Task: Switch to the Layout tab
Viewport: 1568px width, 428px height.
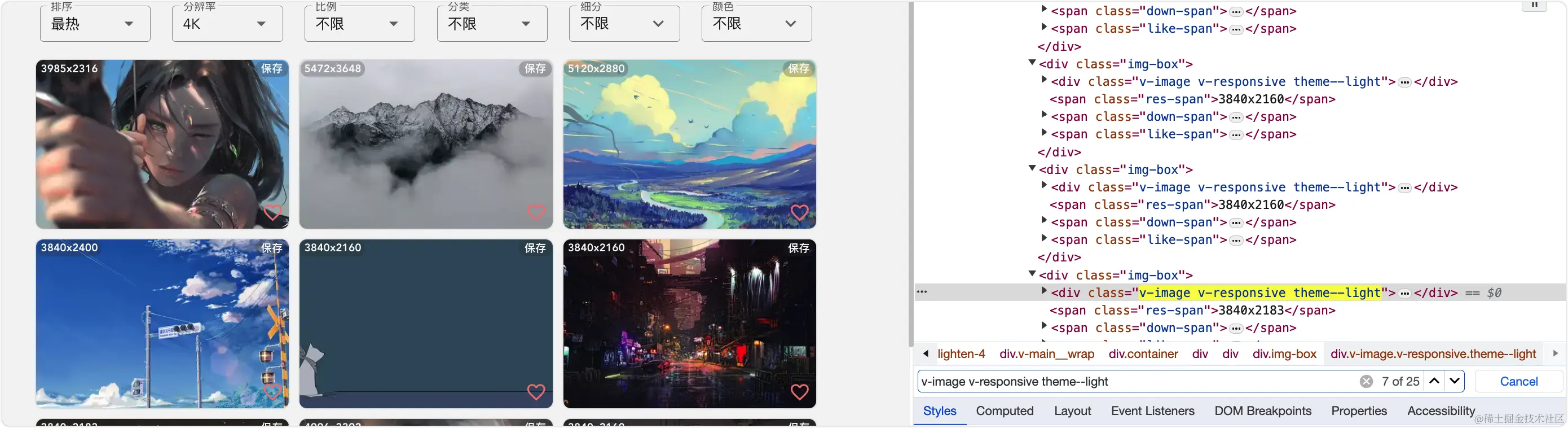Action: 1072,411
